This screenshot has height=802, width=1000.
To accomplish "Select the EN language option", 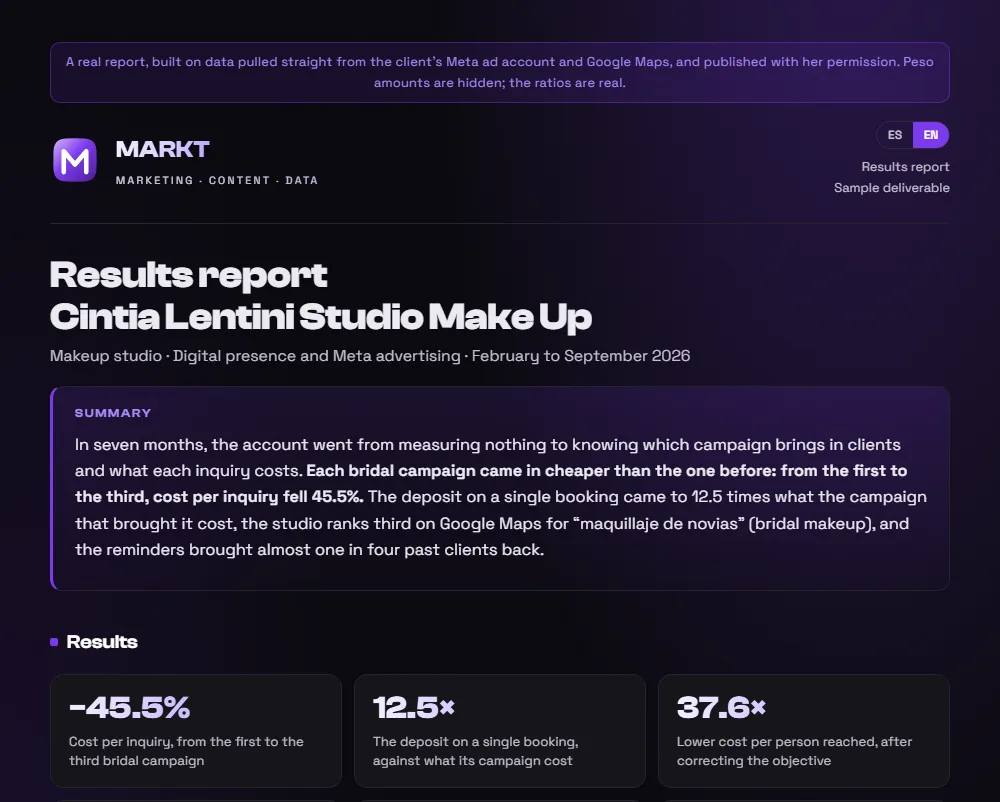I will pos(930,135).
